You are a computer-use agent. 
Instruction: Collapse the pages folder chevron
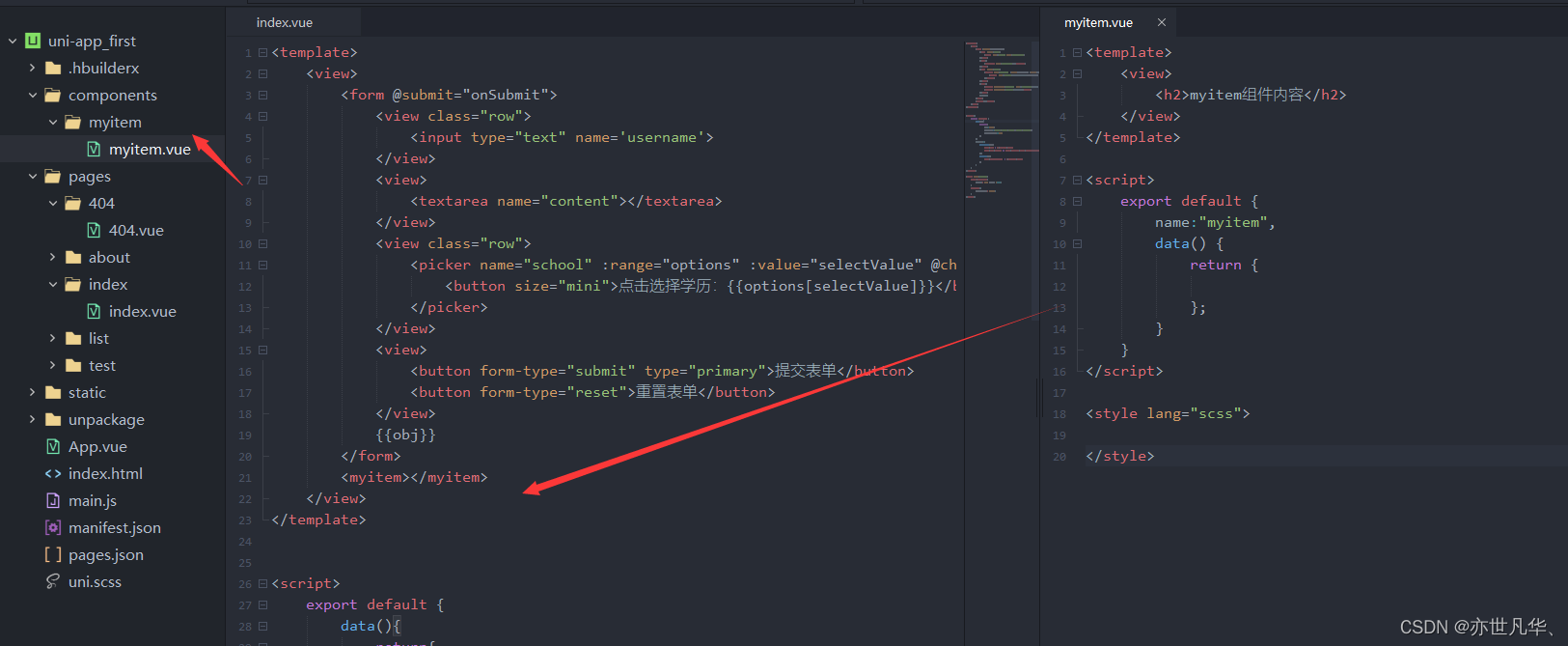33,177
